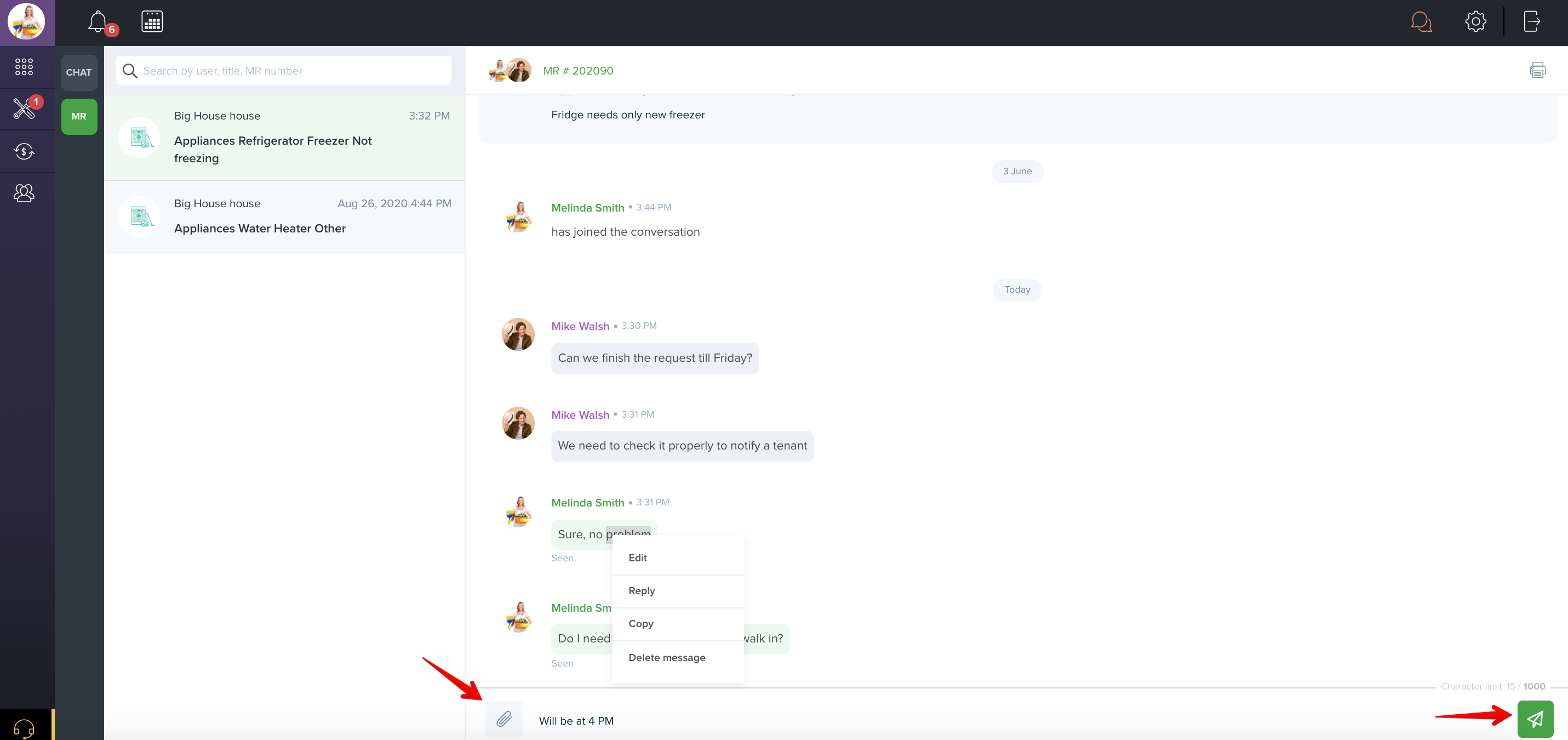Open settings gear icon
The image size is (1568, 740).
click(x=1475, y=22)
